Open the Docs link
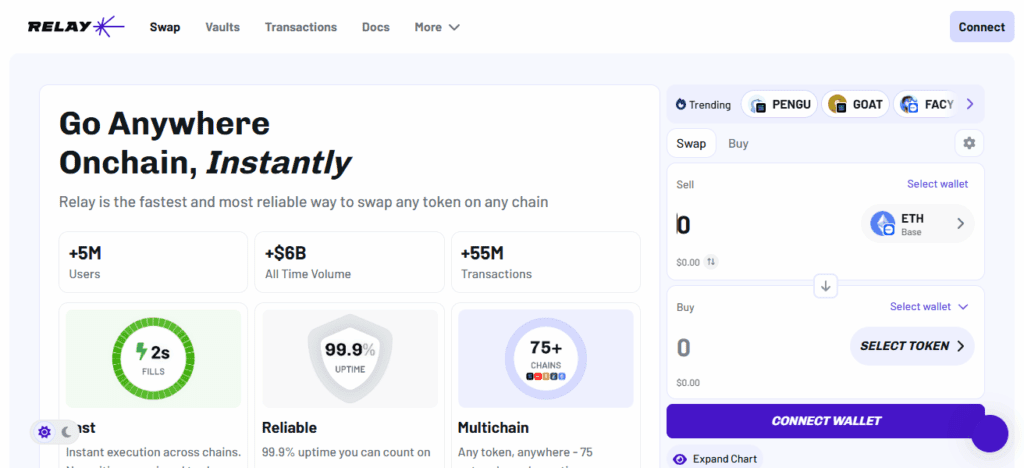 click(x=376, y=27)
